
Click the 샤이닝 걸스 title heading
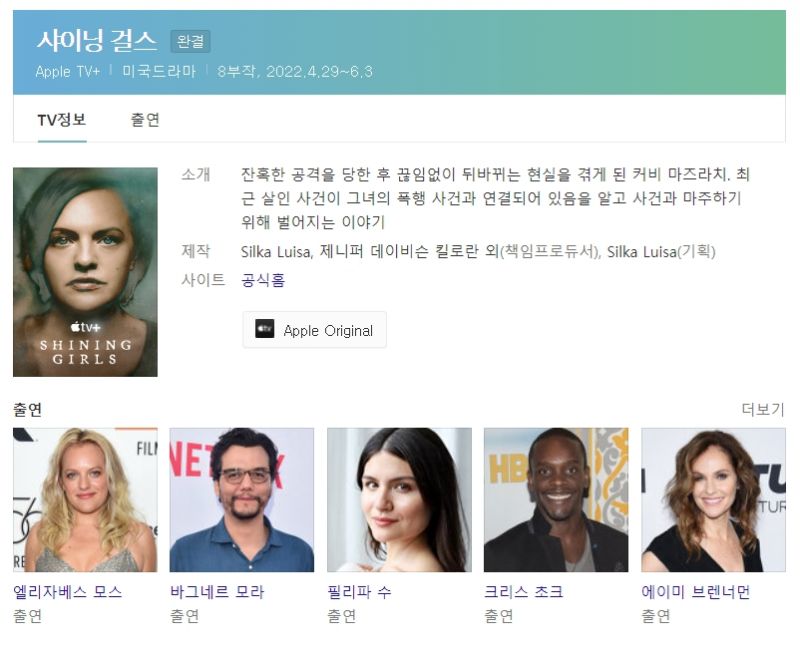(96, 40)
